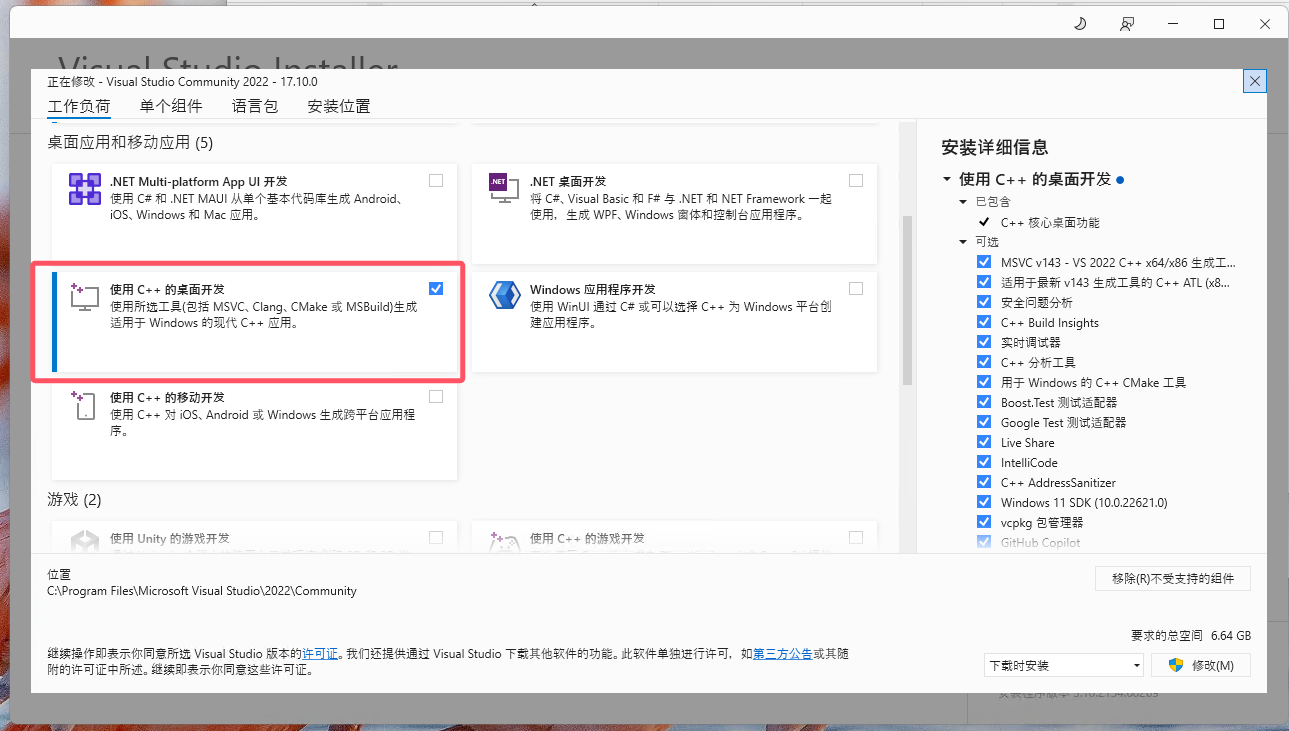This screenshot has height=731, width=1289.
Task: Uncheck the C++ 分析工具 option
Action: point(984,362)
